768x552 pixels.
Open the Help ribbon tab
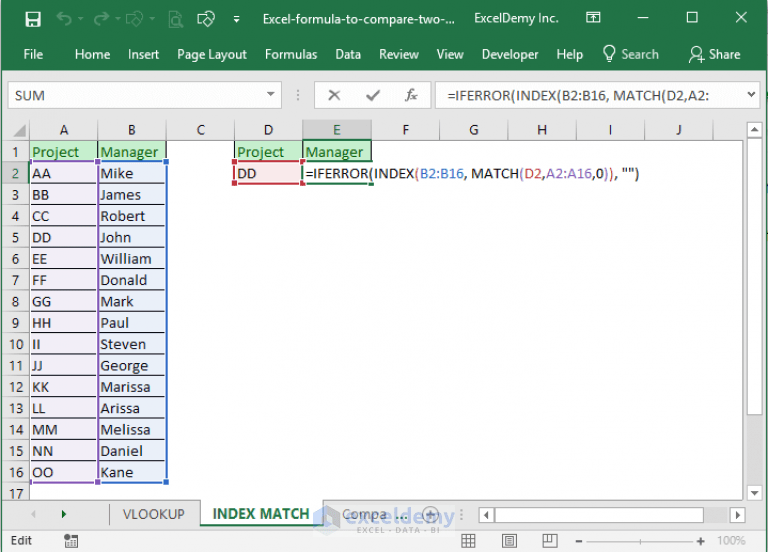pyautogui.click(x=569, y=54)
